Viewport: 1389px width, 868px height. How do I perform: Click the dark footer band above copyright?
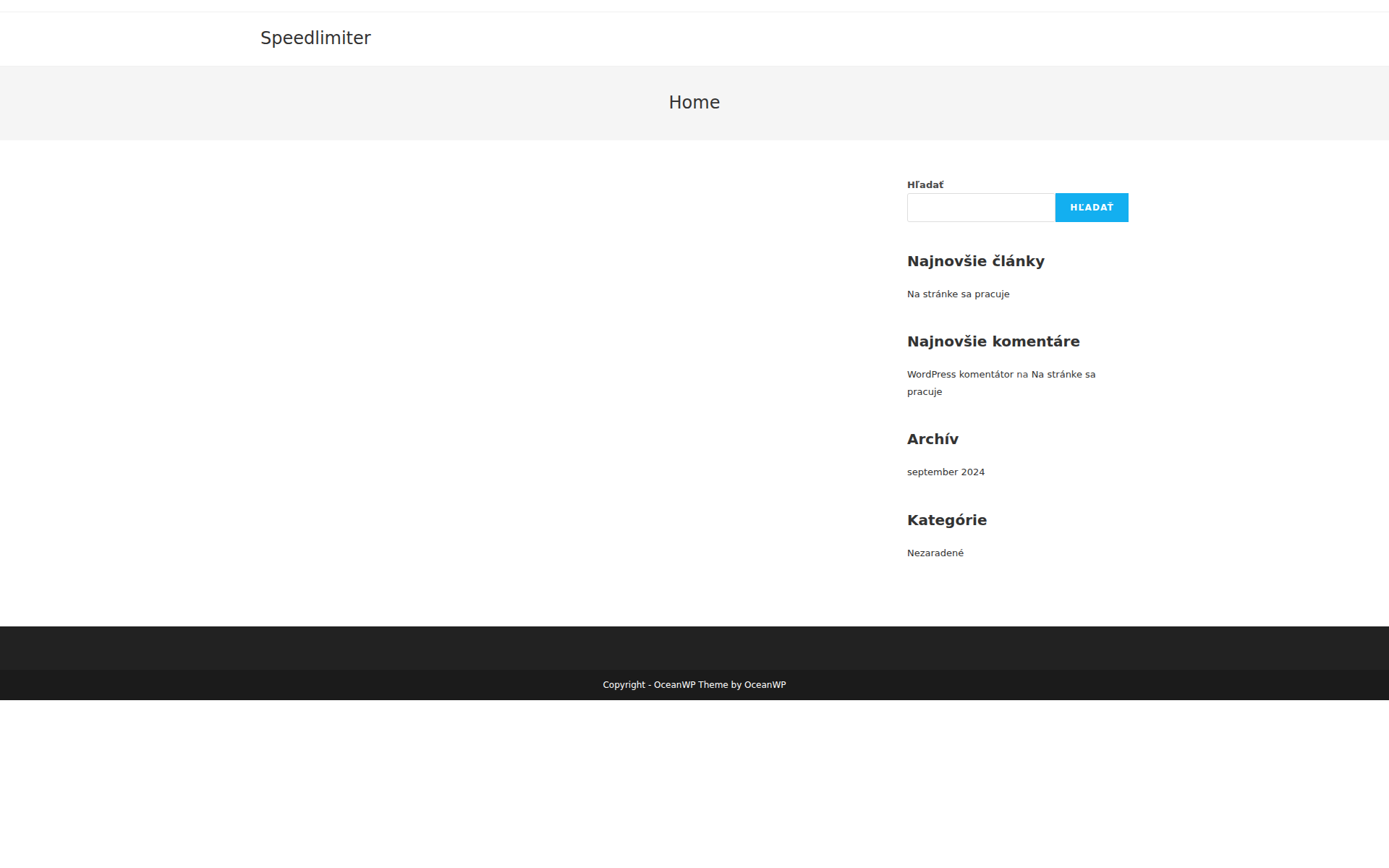coord(694,648)
